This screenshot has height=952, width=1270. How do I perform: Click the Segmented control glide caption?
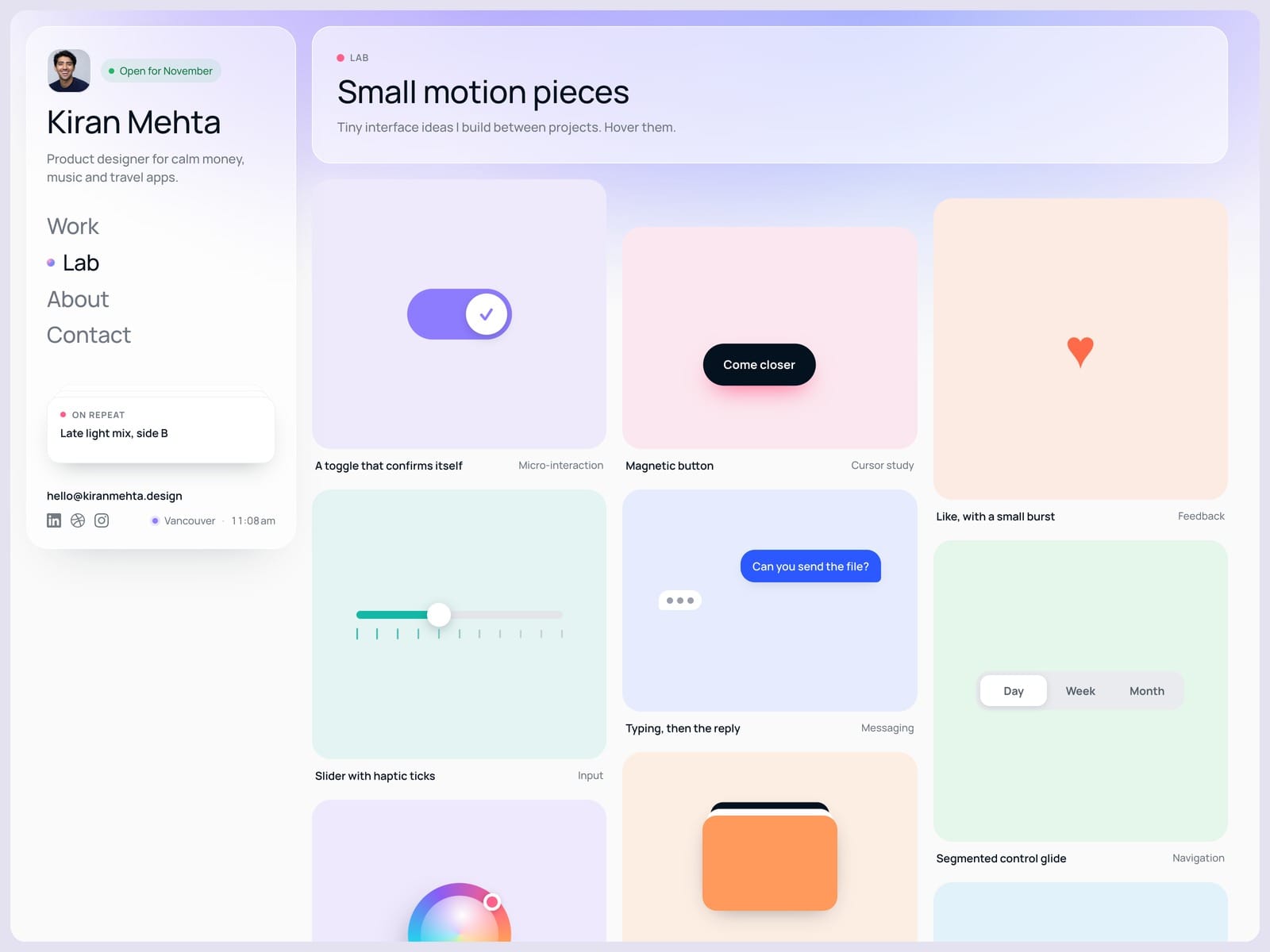(1001, 858)
